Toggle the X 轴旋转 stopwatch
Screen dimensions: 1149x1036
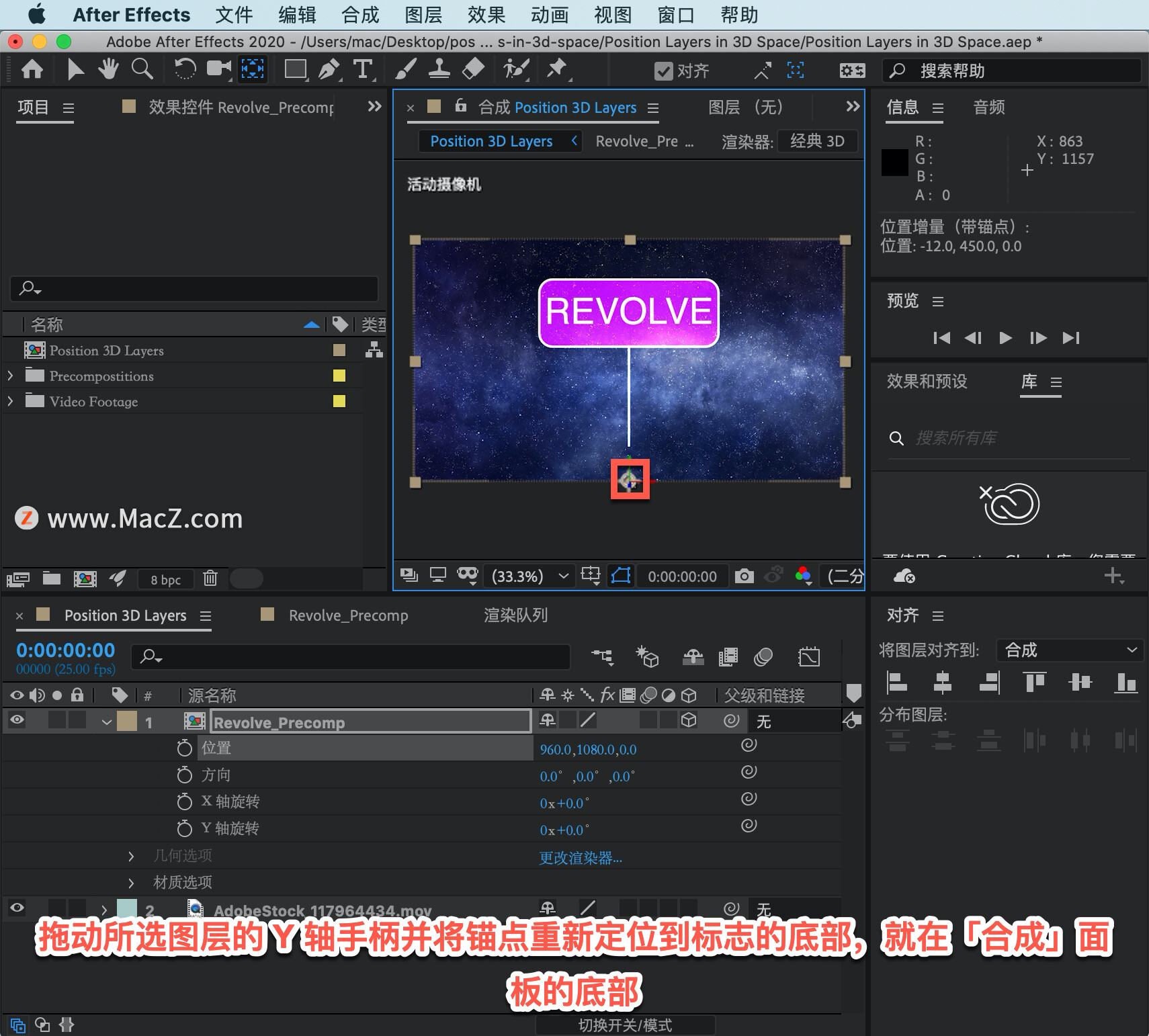click(184, 802)
